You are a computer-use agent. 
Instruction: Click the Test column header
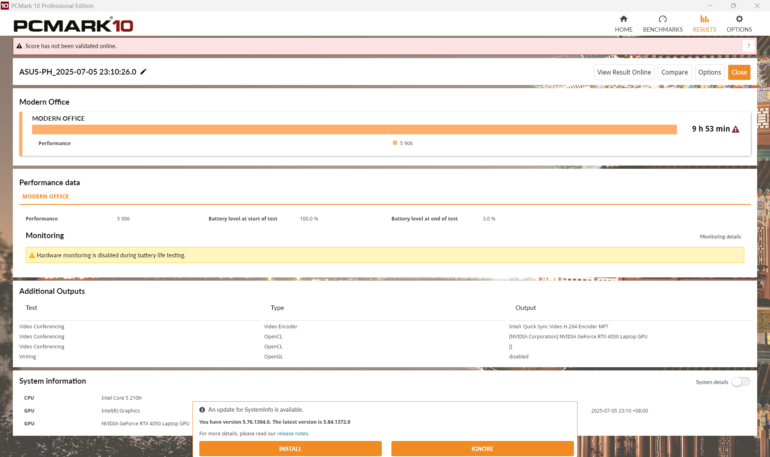[31, 308]
